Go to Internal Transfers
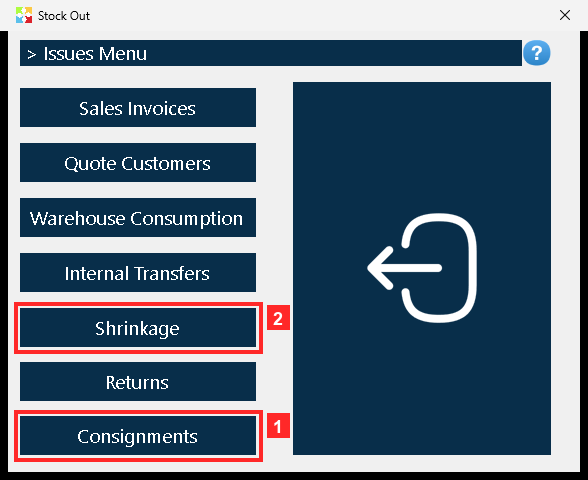Image resolution: width=588 pixels, height=480 pixels. point(138,273)
